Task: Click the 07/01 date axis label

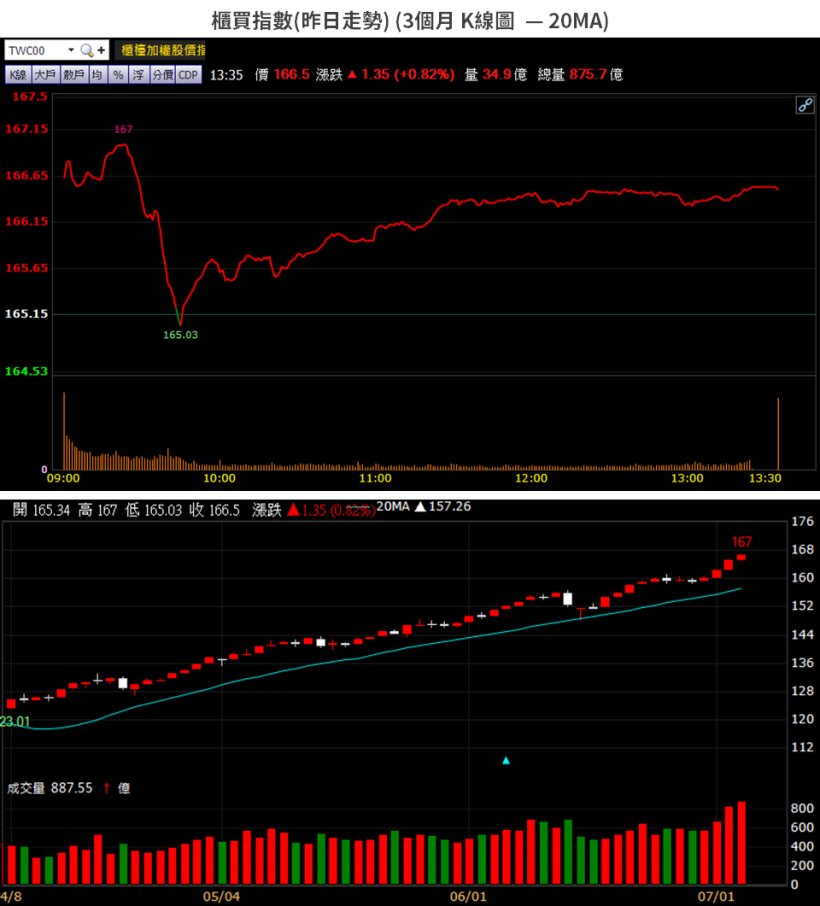Action: coord(715,896)
